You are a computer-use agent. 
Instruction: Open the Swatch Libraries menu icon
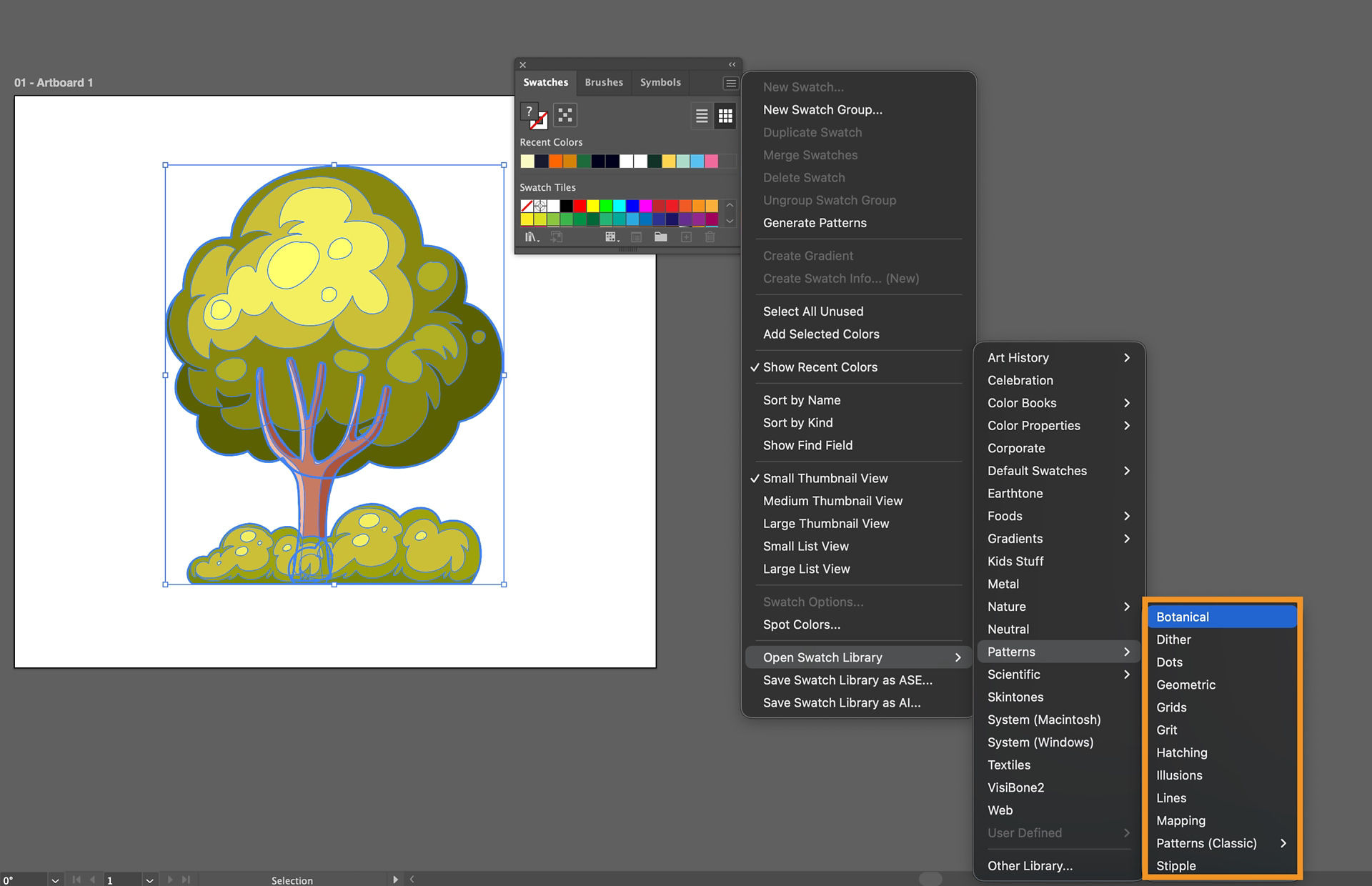[532, 237]
